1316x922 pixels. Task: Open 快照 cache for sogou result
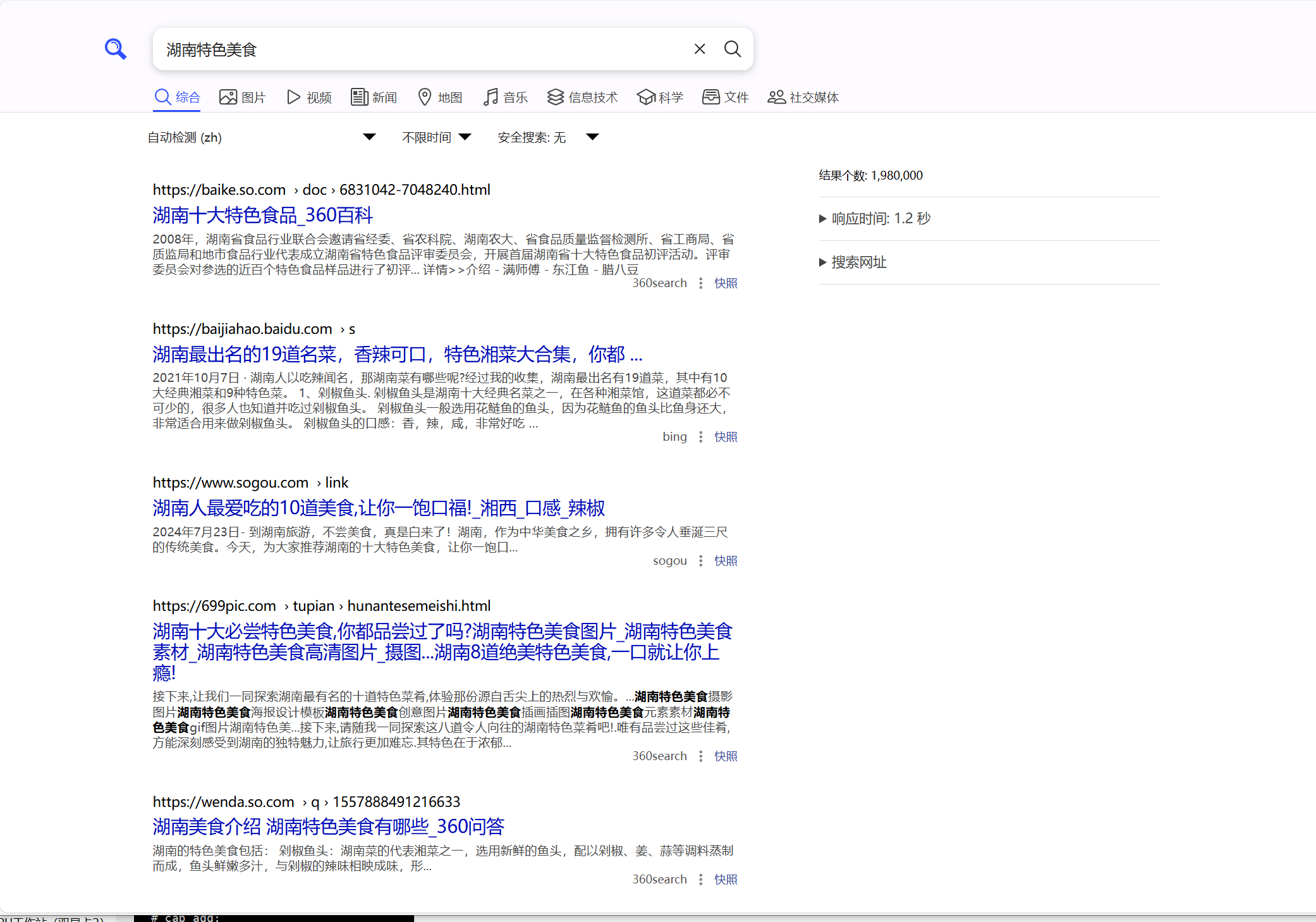[x=726, y=561]
